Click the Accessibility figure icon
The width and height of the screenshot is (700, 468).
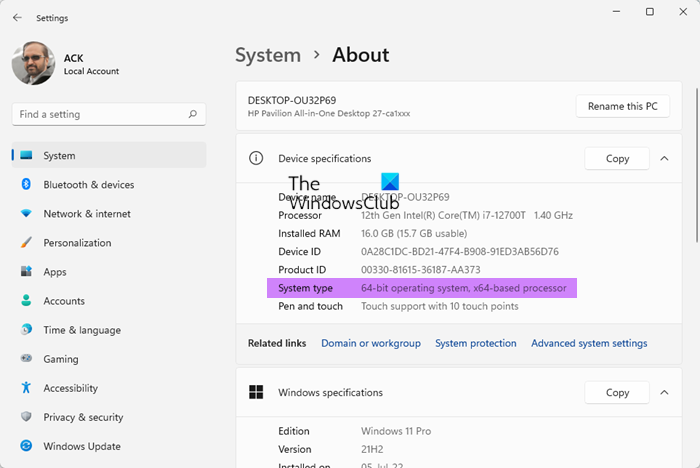26,388
